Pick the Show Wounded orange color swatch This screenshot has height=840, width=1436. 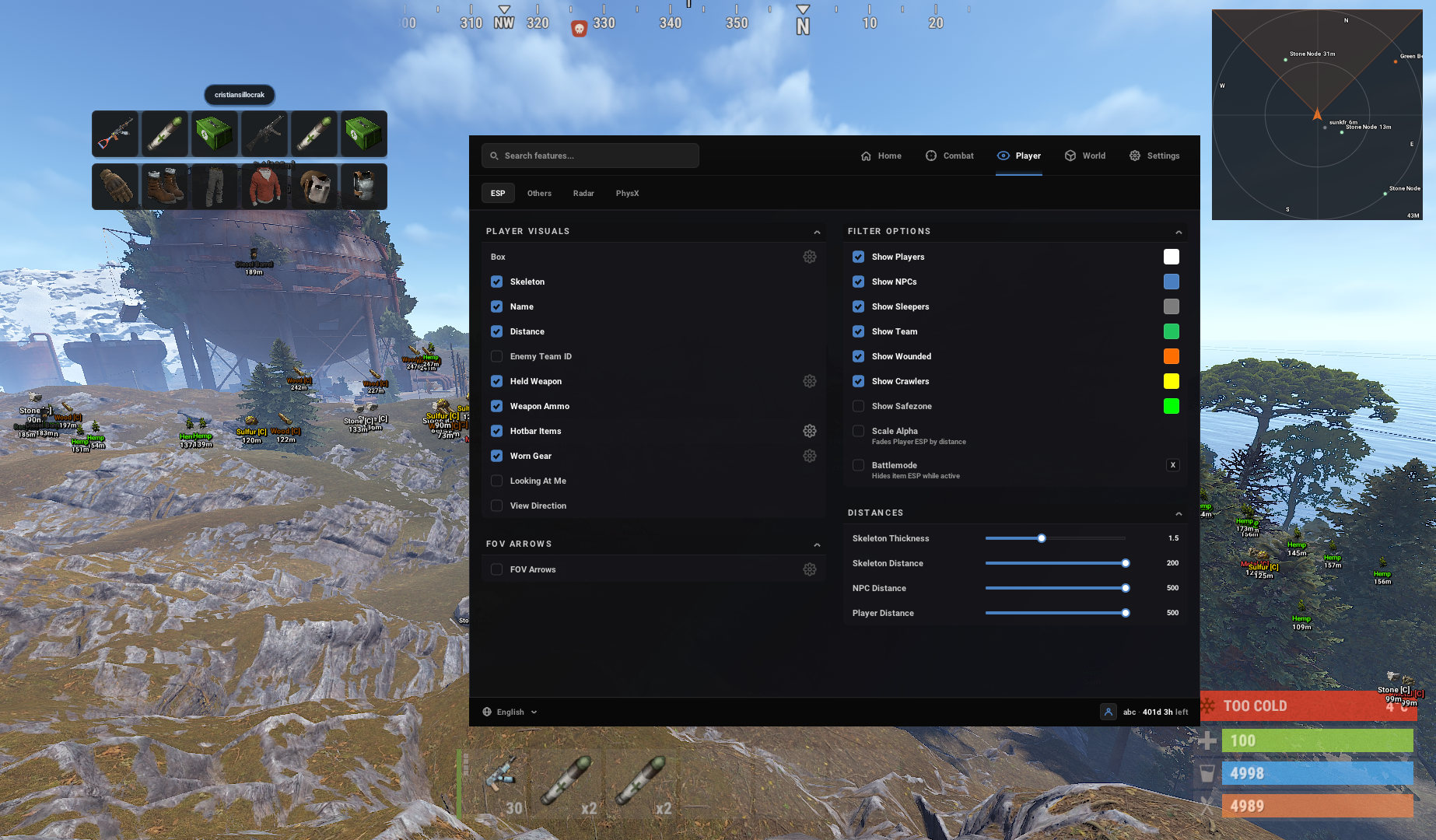coord(1171,356)
